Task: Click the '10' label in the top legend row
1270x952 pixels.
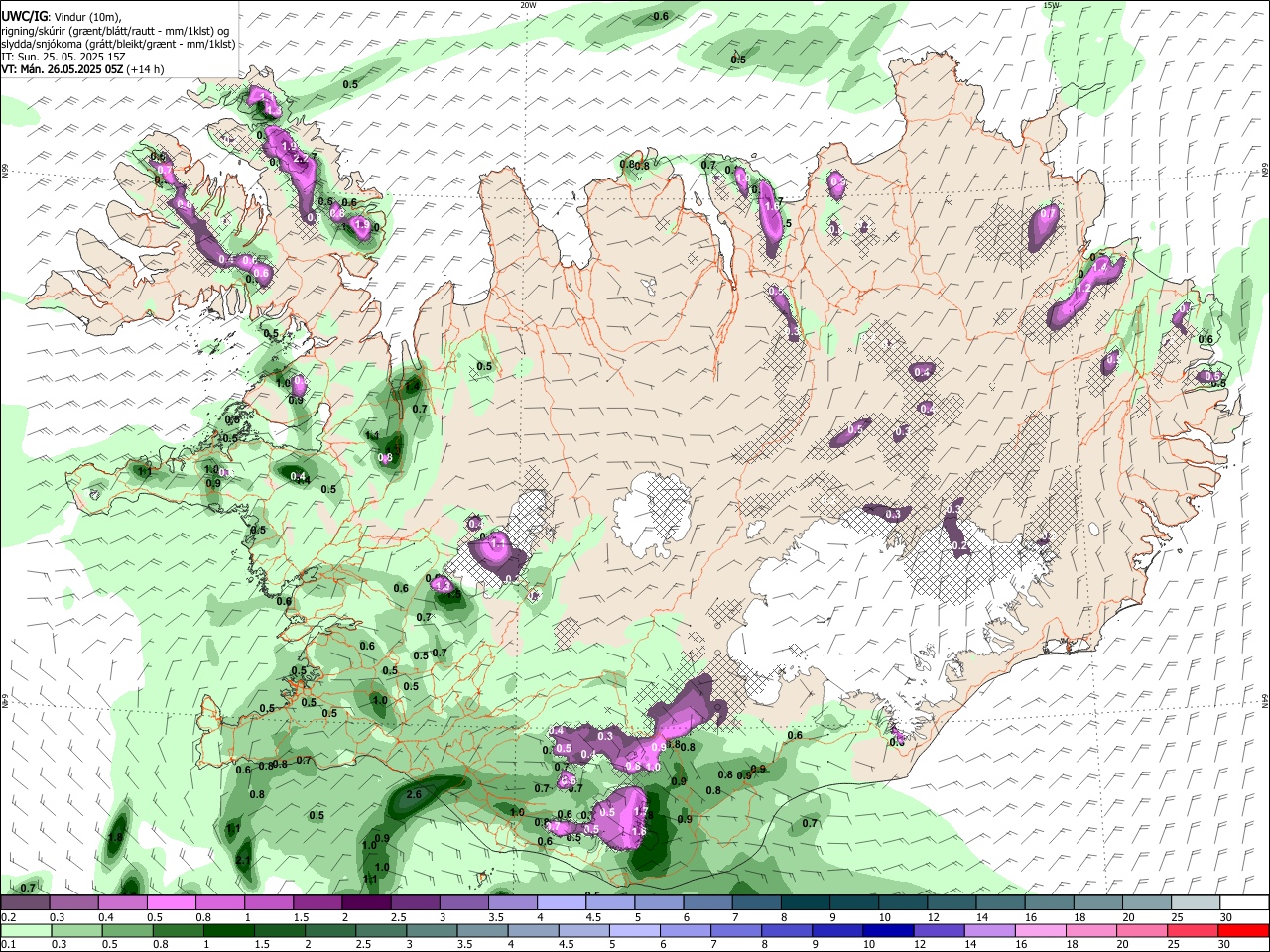Action: click(884, 916)
